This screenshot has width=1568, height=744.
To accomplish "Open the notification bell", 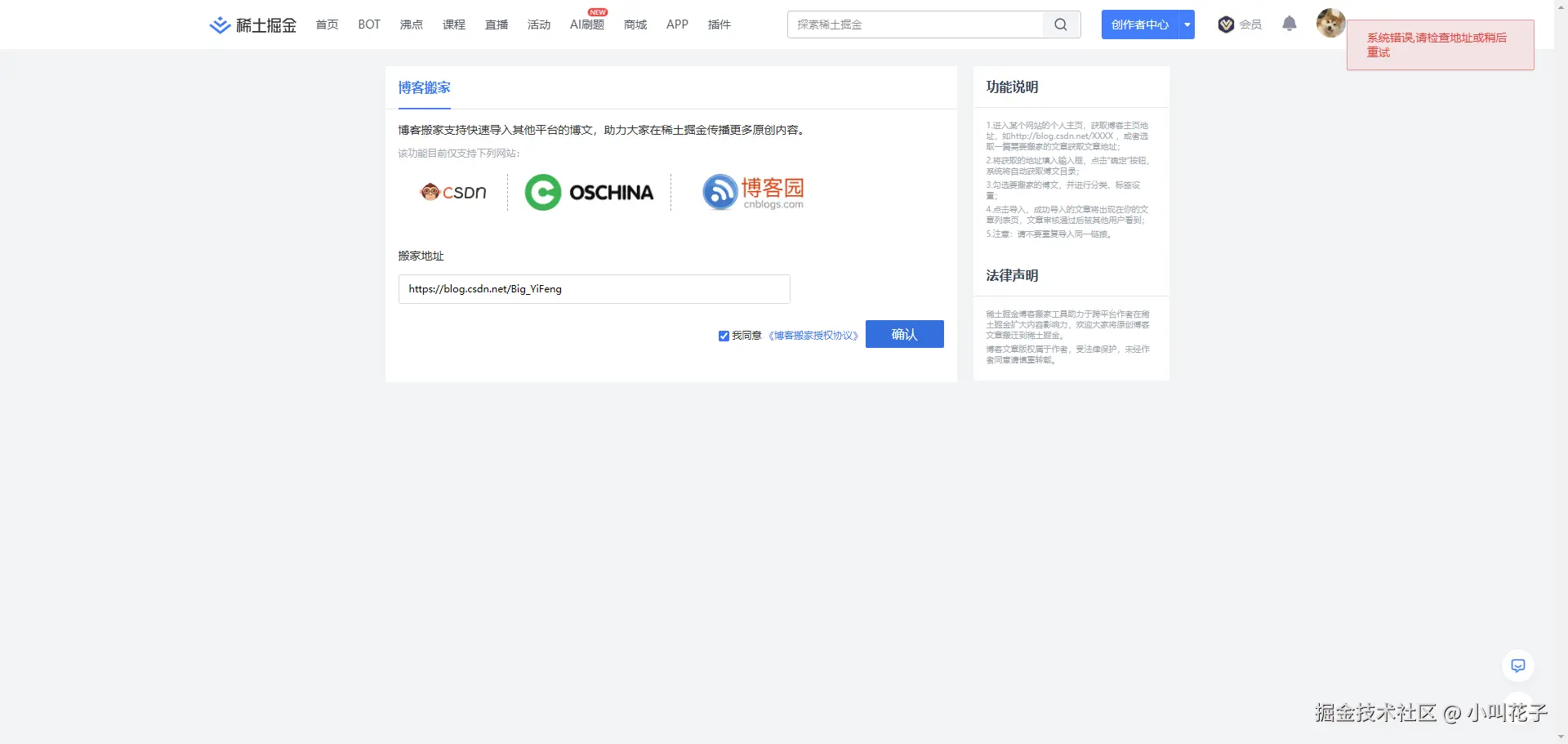I will pyautogui.click(x=1289, y=25).
